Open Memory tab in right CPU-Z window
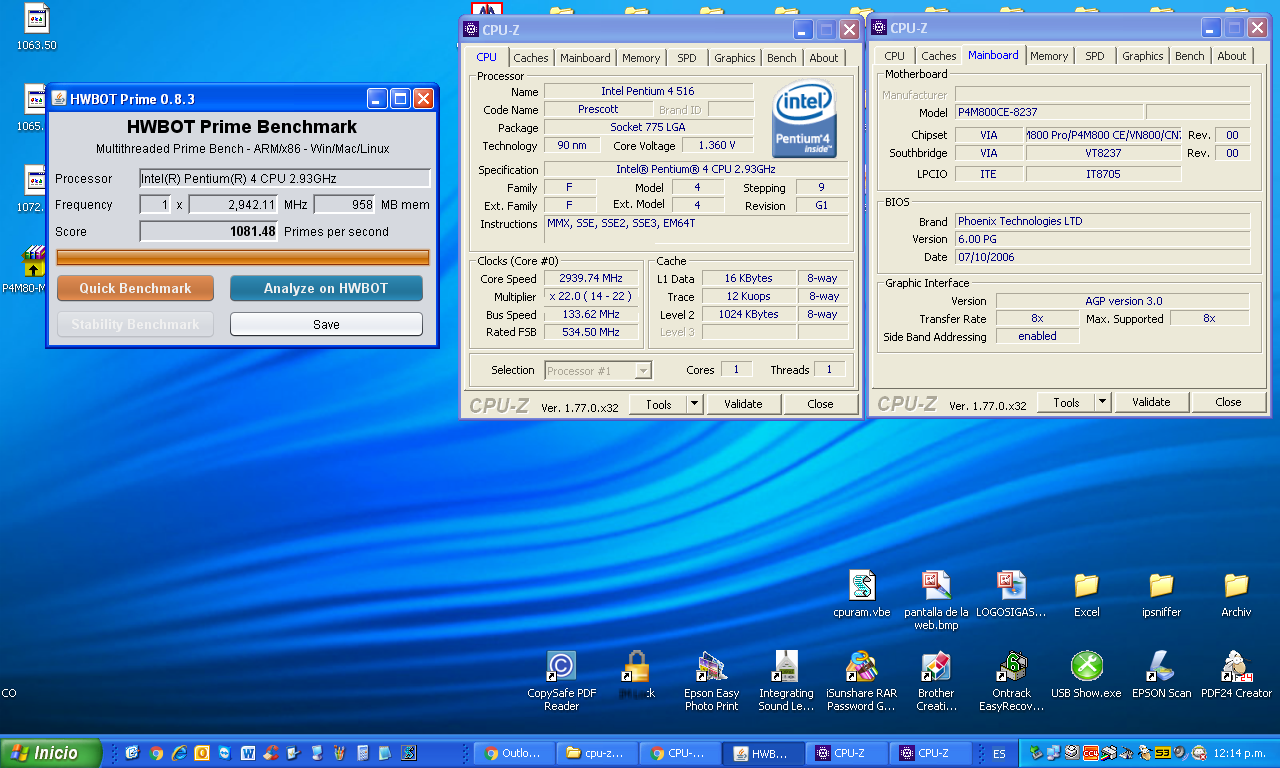The height and width of the screenshot is (768, 1280). pos(1049,56)
